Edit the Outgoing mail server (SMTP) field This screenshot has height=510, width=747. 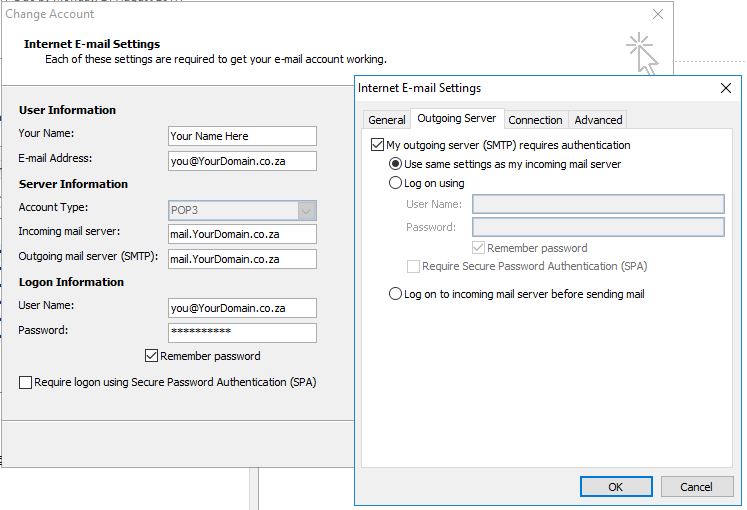point(242,259)
